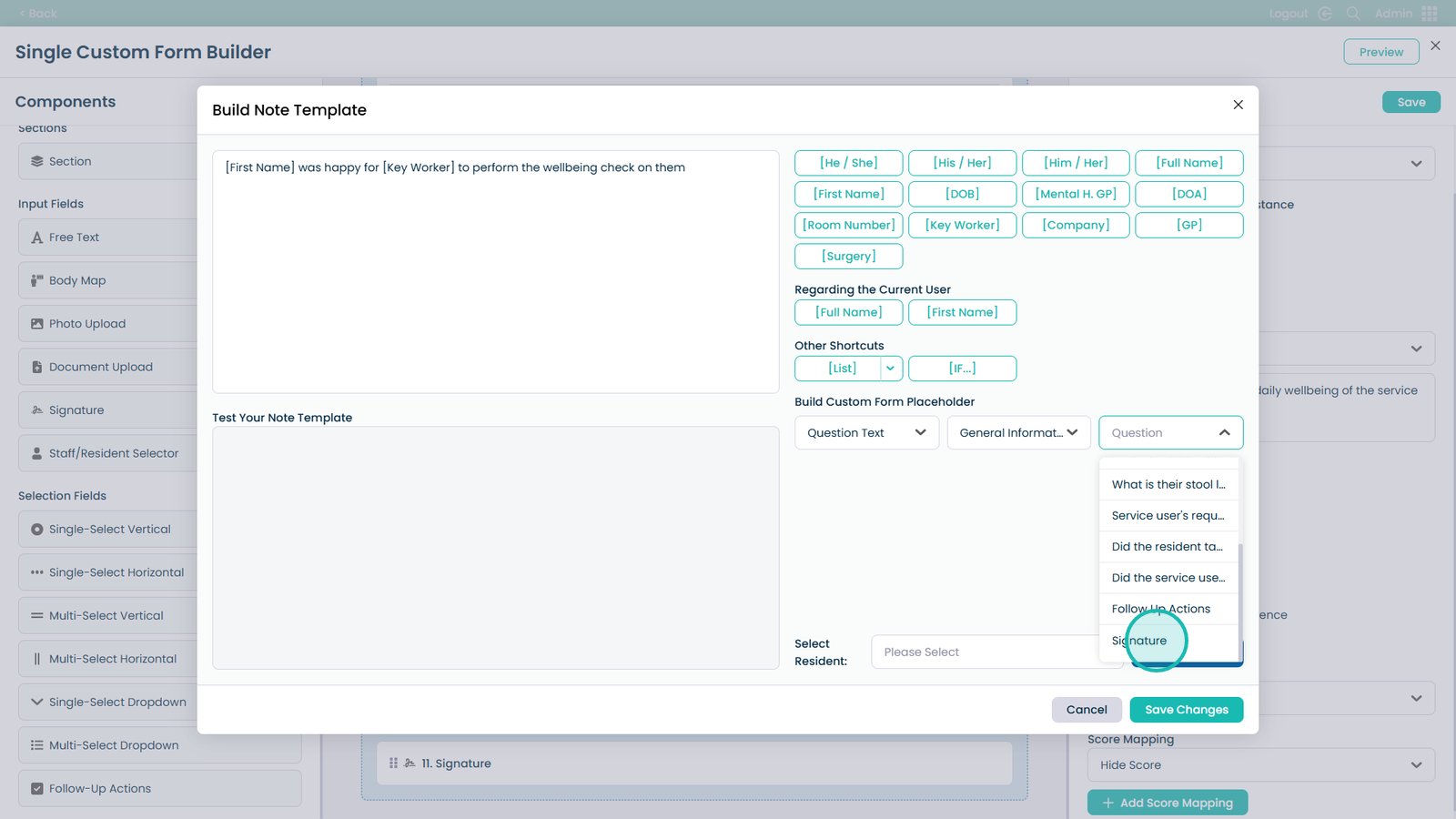Click the Section layers icon
Screen dimensions: 1456x819
click(36, 161)
